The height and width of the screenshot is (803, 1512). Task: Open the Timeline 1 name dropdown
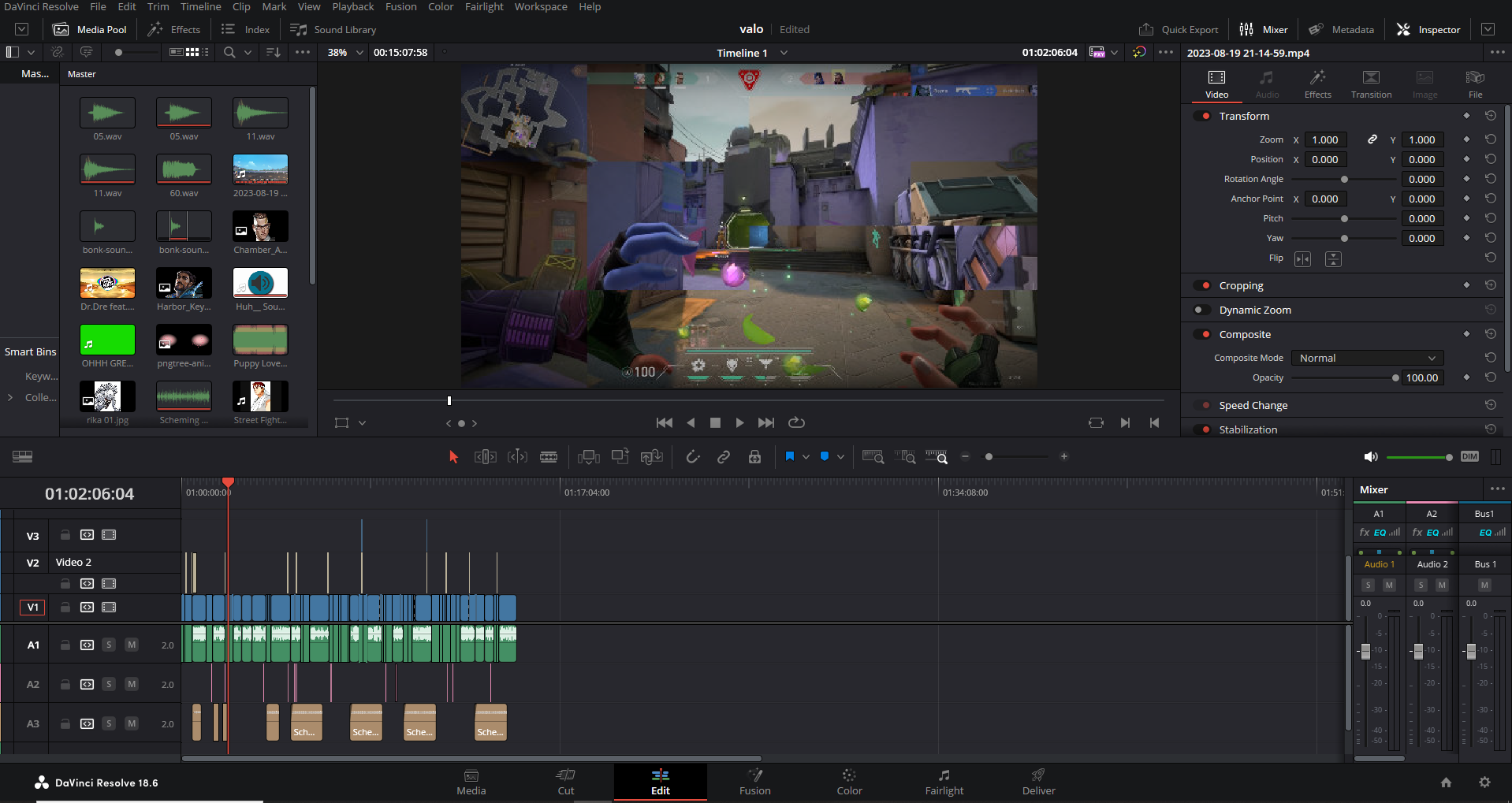[x=784, y=53]
